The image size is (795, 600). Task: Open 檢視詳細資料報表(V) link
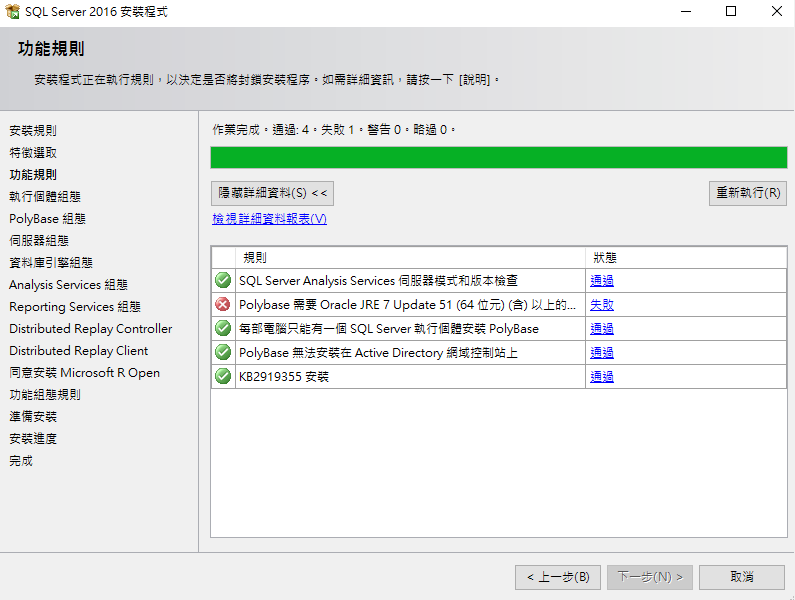click(269, 219)
